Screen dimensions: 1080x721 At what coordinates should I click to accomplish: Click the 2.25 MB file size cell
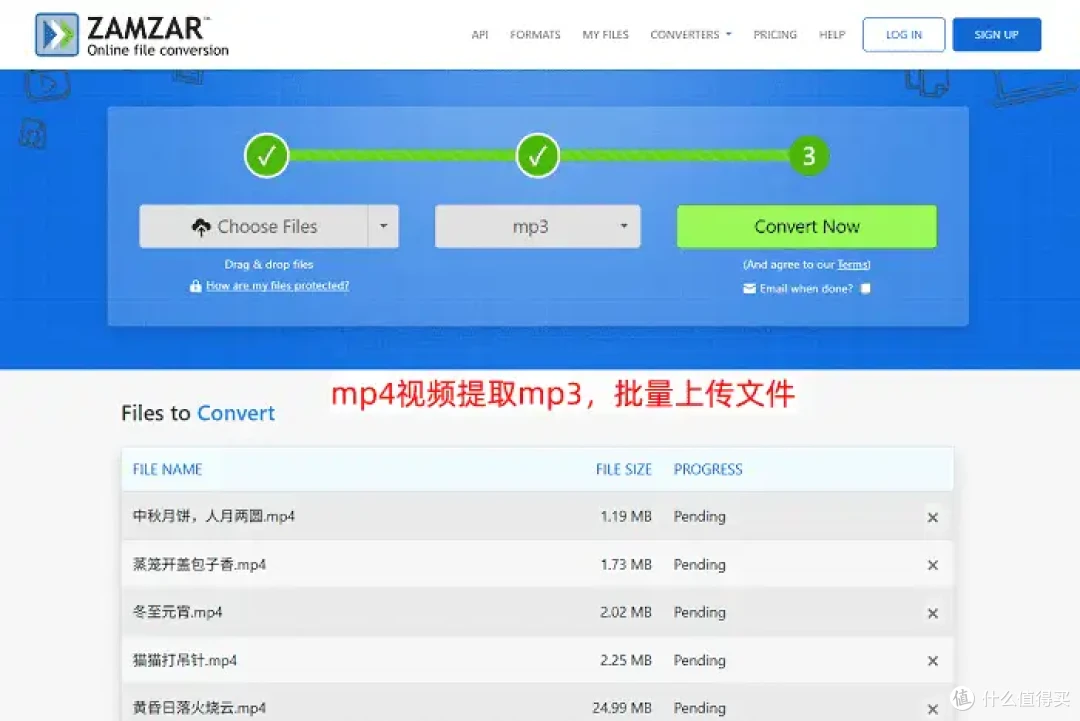point(625,660)
